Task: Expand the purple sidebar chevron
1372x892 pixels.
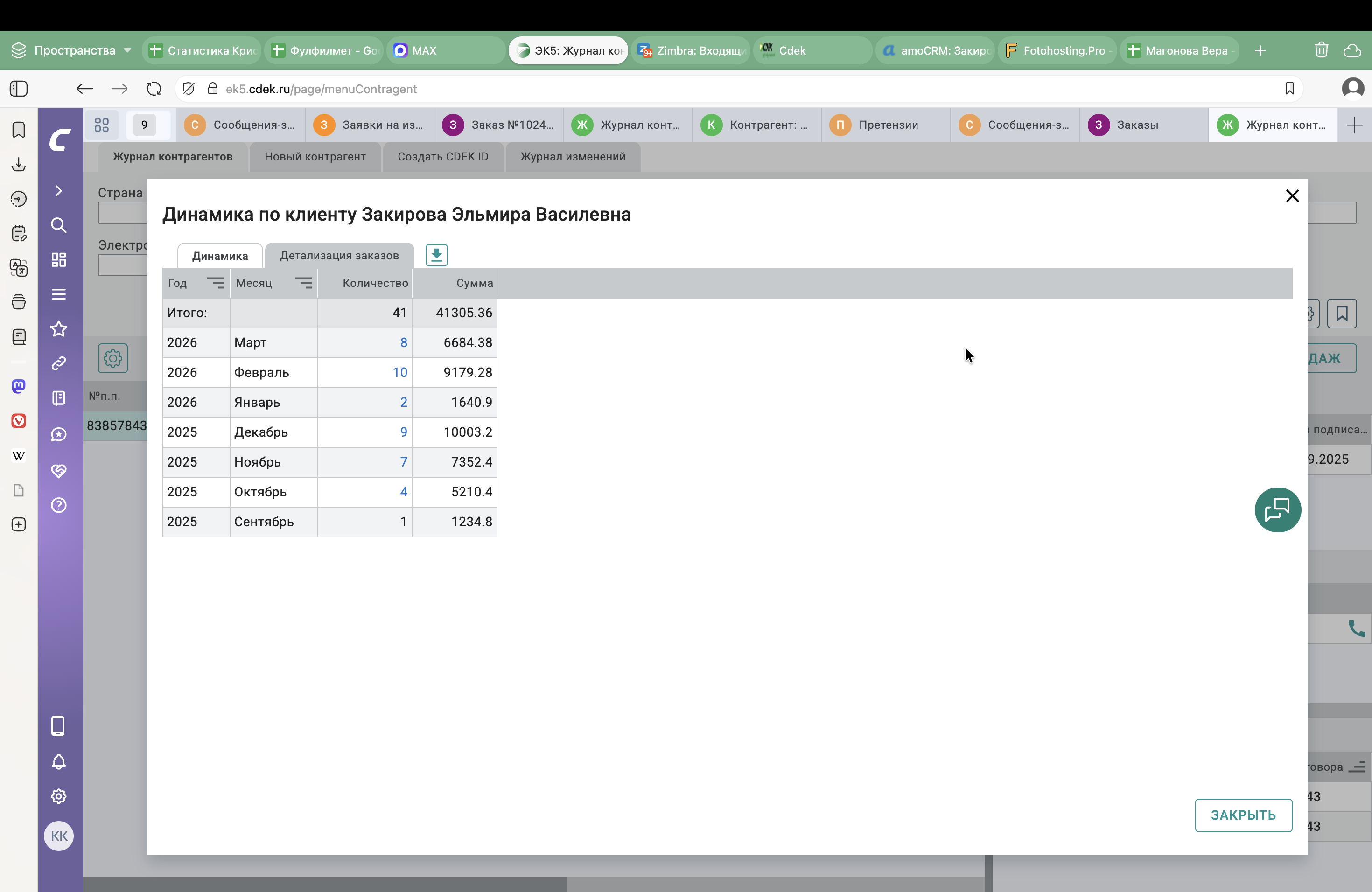Action: click(x=59, y=191)
